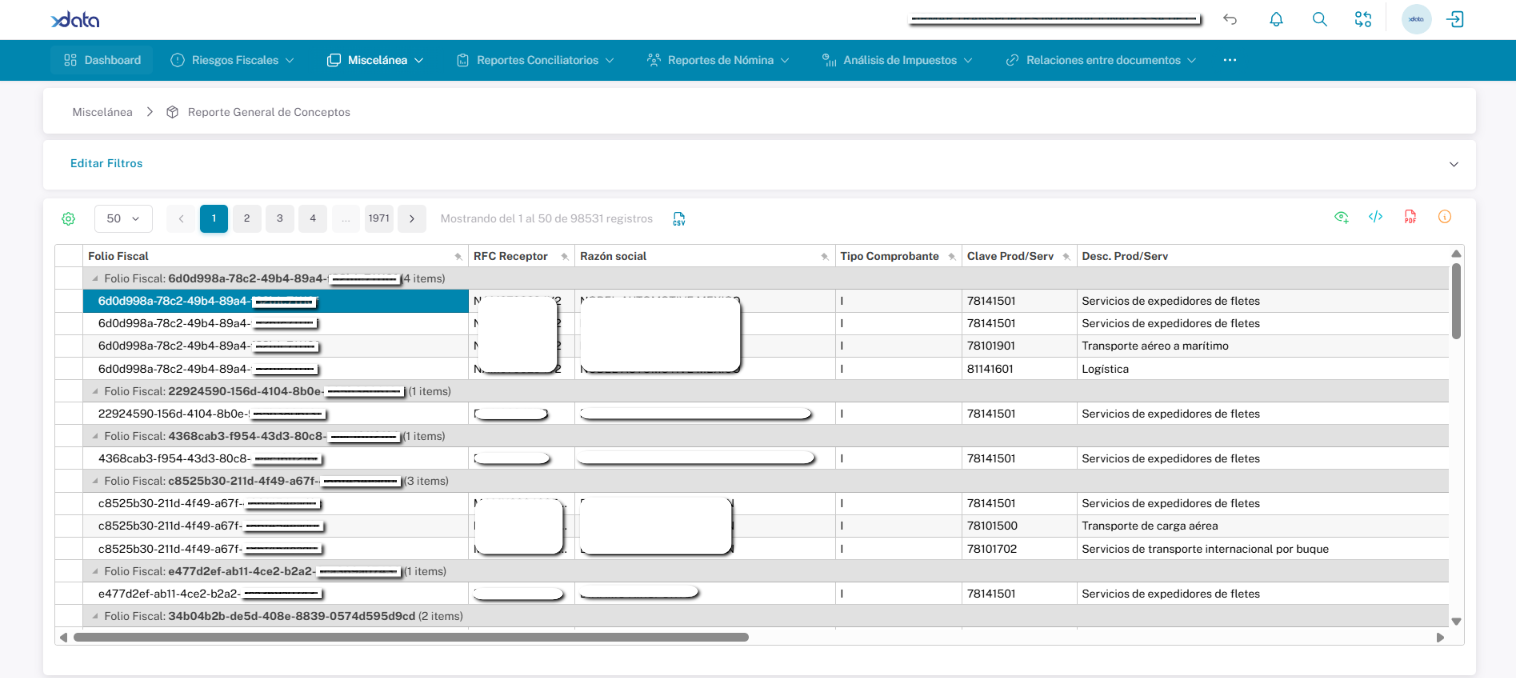Click the code brackets icon
The width and height of the screenshot is (1516, 678).
click(x=1376, y=217)
